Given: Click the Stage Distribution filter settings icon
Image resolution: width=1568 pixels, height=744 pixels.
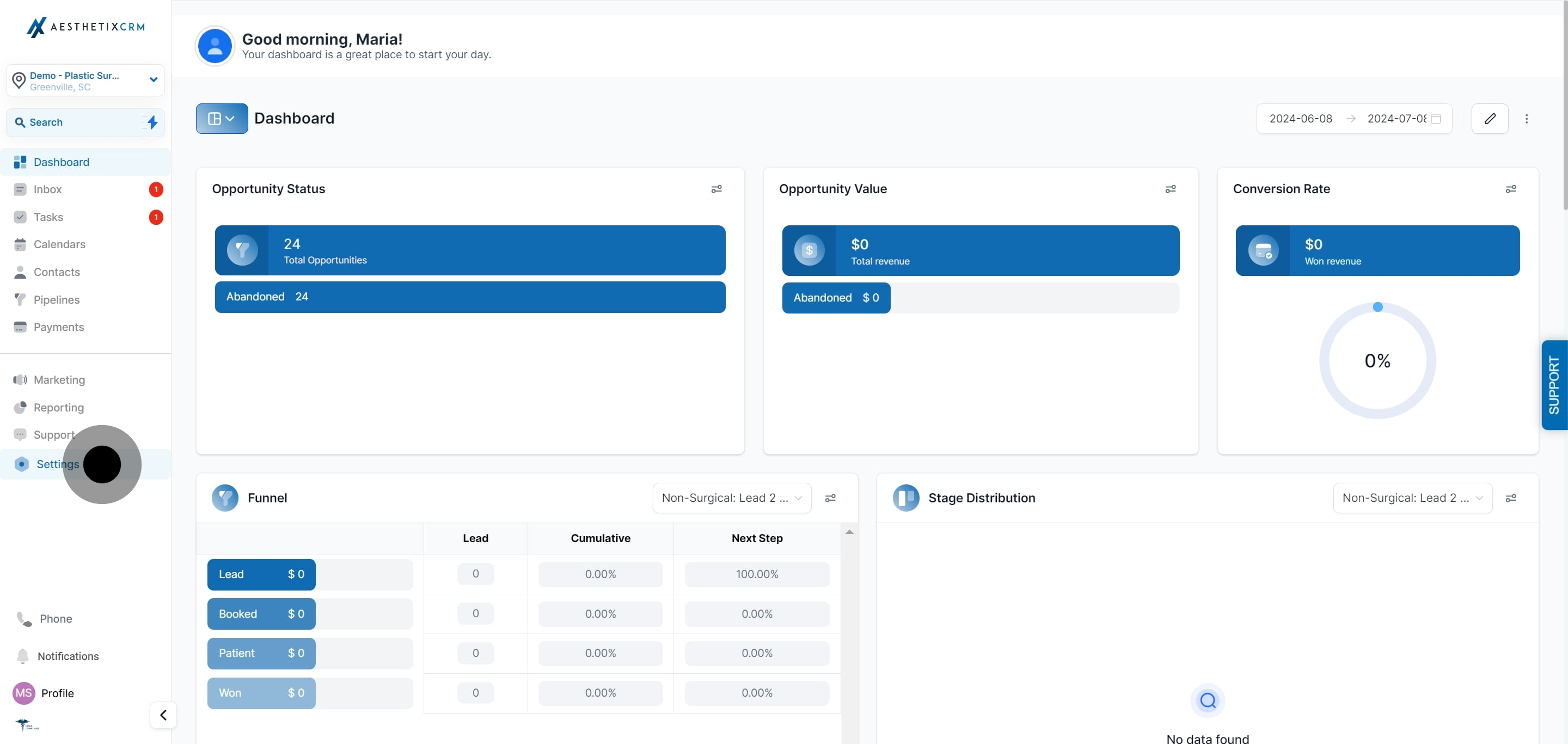Looking at the screenshot, I should coord(1510,498).
